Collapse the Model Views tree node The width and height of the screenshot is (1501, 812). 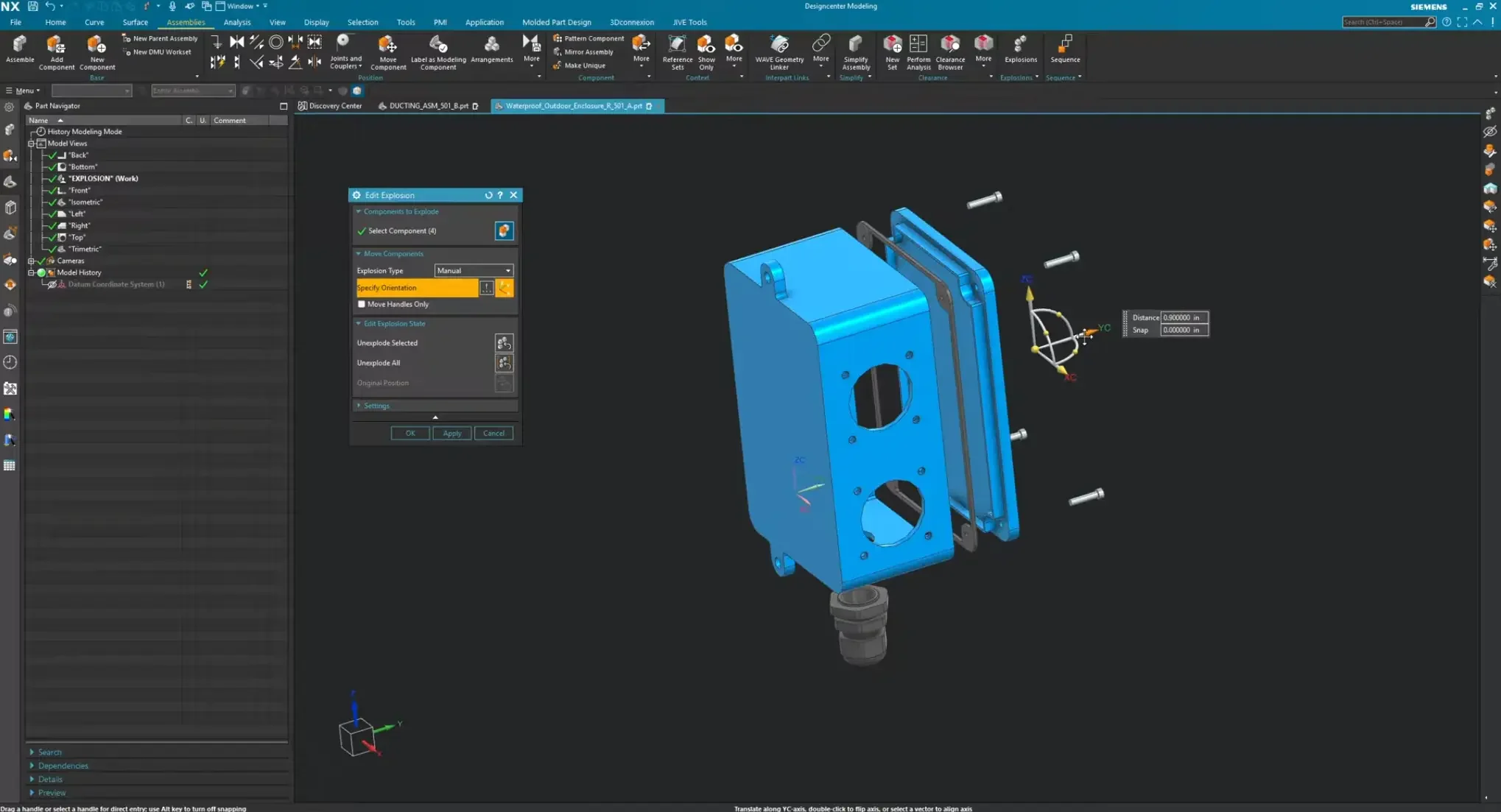32,144
